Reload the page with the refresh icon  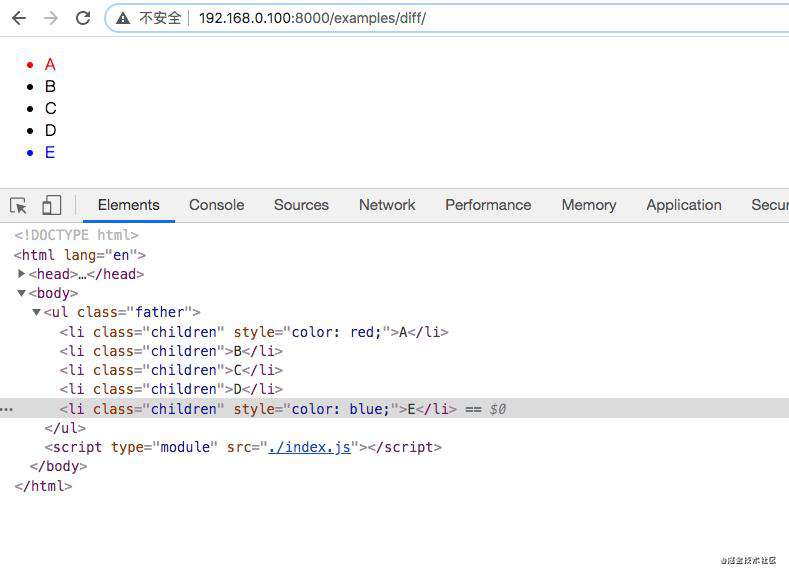coord(83,18)
